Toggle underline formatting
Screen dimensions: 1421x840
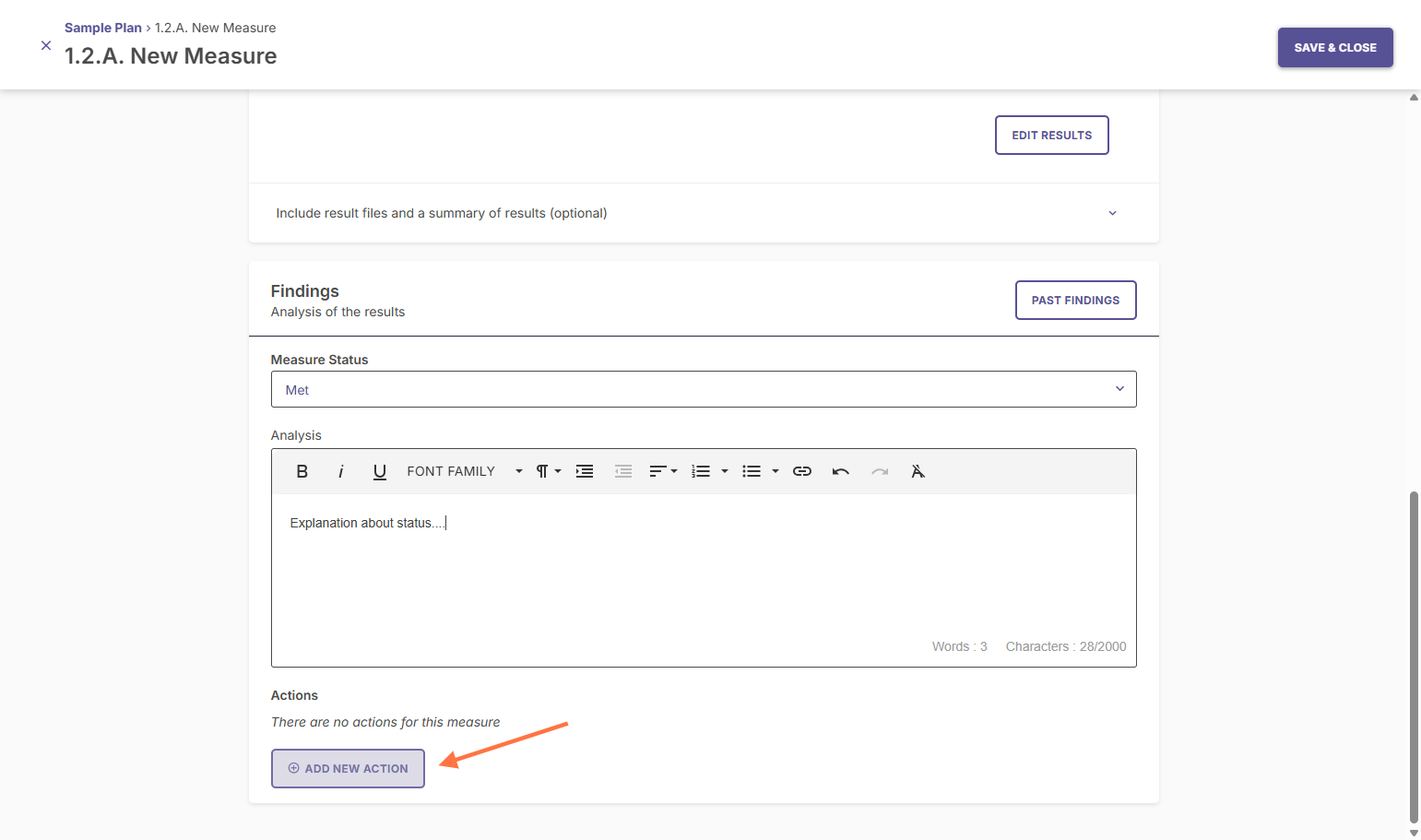(379, 471)
